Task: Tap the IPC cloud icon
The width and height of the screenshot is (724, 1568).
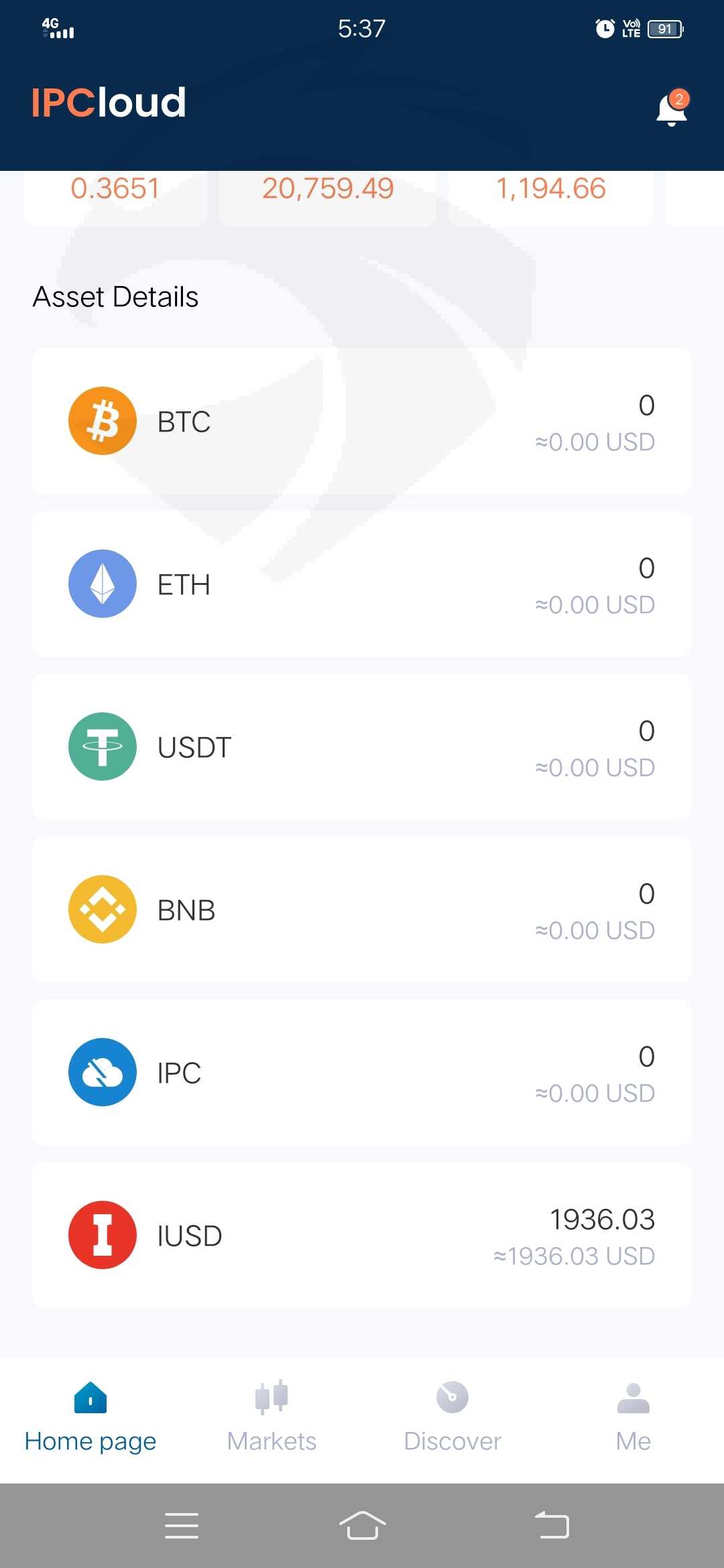Action: click(103, 1072)
